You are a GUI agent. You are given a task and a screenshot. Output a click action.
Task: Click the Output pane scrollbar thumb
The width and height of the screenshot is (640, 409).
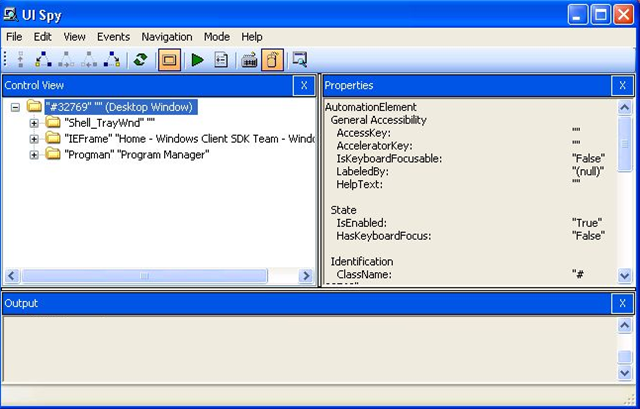(x=624, y=357)
